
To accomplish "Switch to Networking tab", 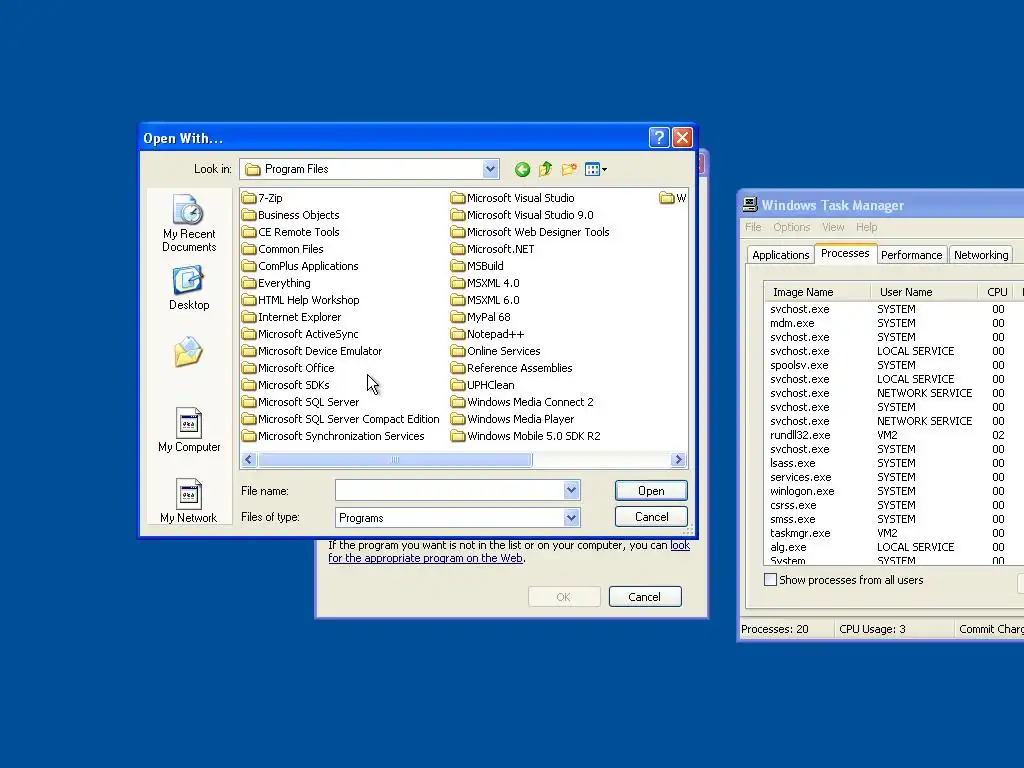I will pos(981,255).
